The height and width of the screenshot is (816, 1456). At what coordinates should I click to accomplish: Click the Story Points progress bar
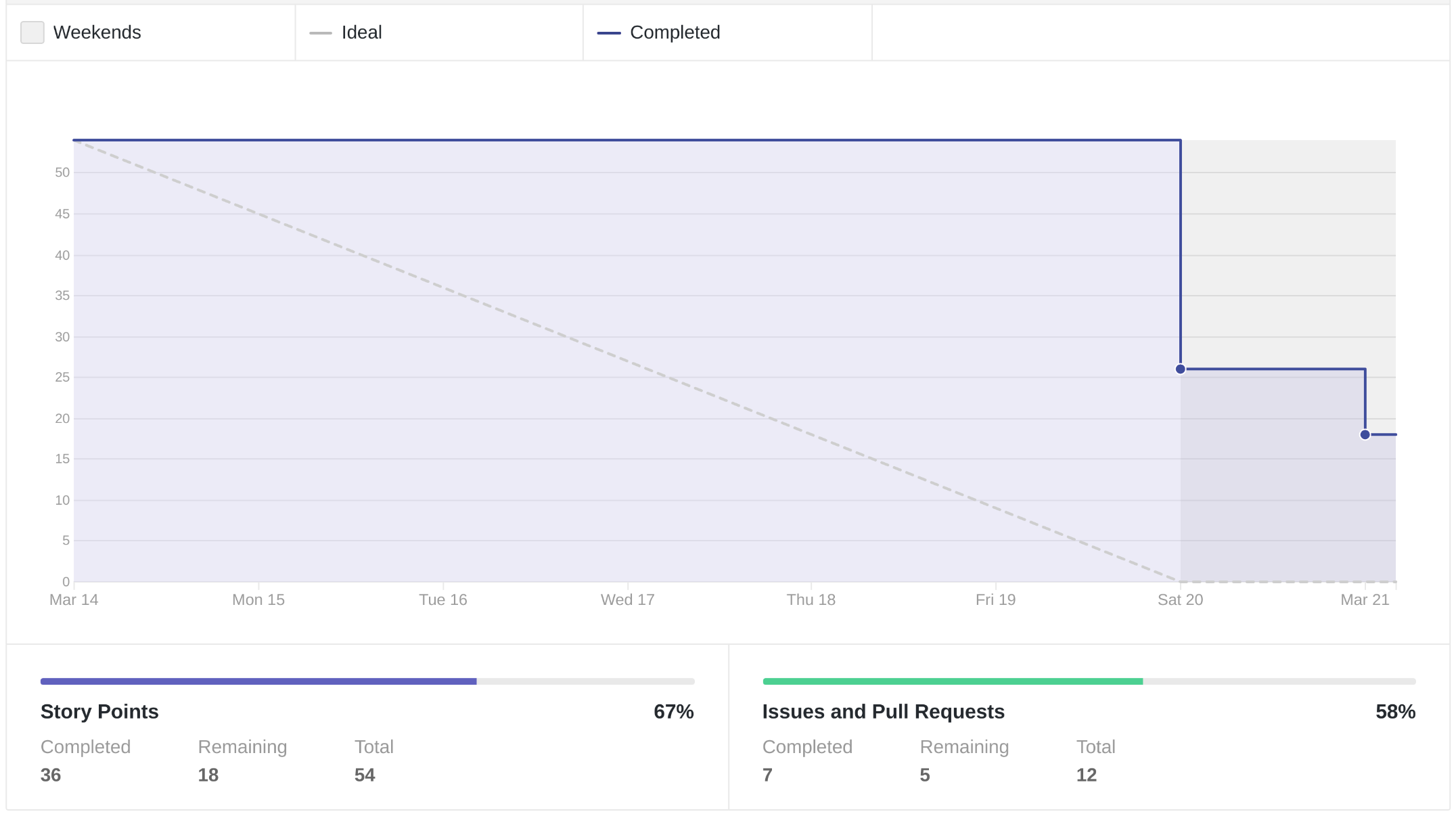pyautogui.click(x=367, y=681)
